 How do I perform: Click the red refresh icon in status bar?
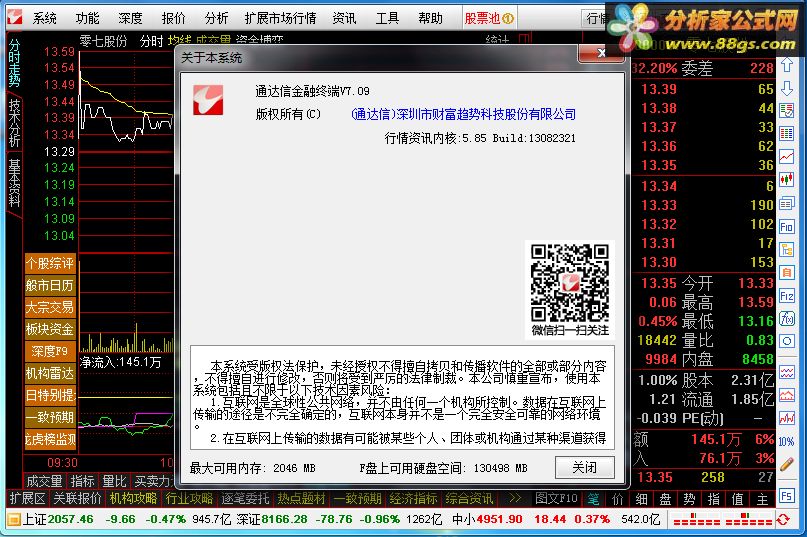(x=783, y=520)
